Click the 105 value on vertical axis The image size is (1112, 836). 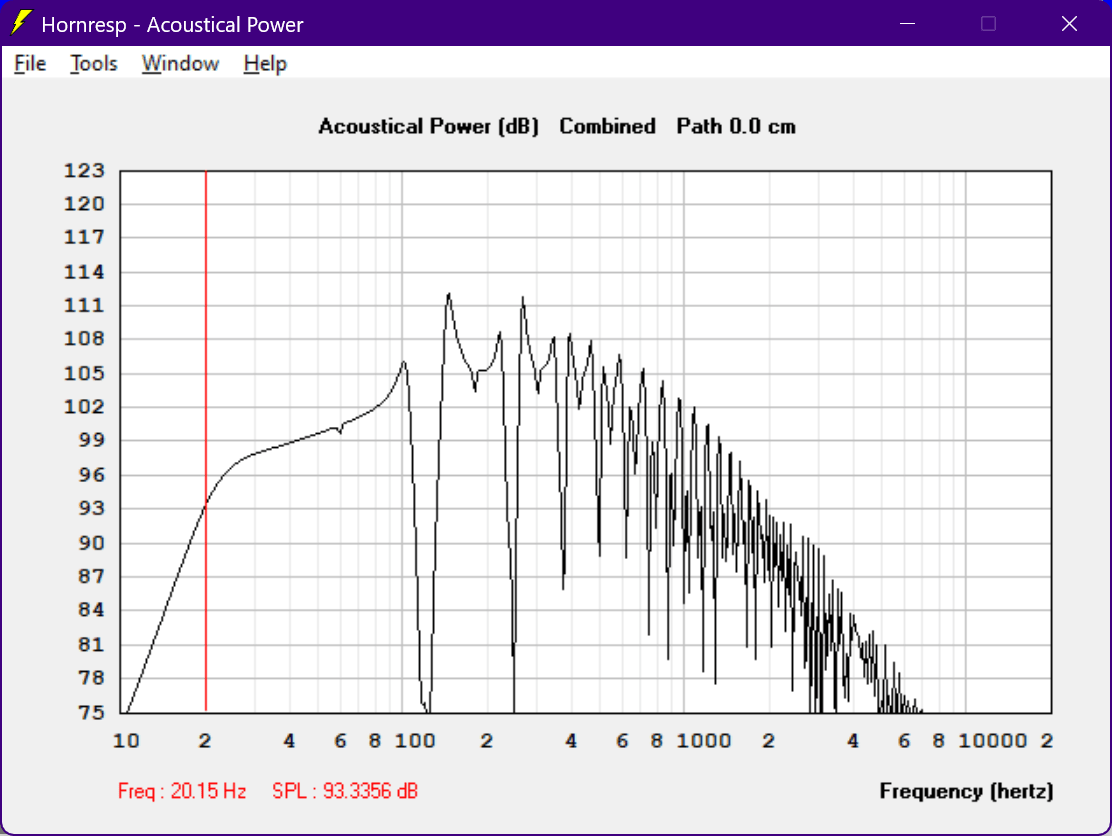tap(84, 373)
